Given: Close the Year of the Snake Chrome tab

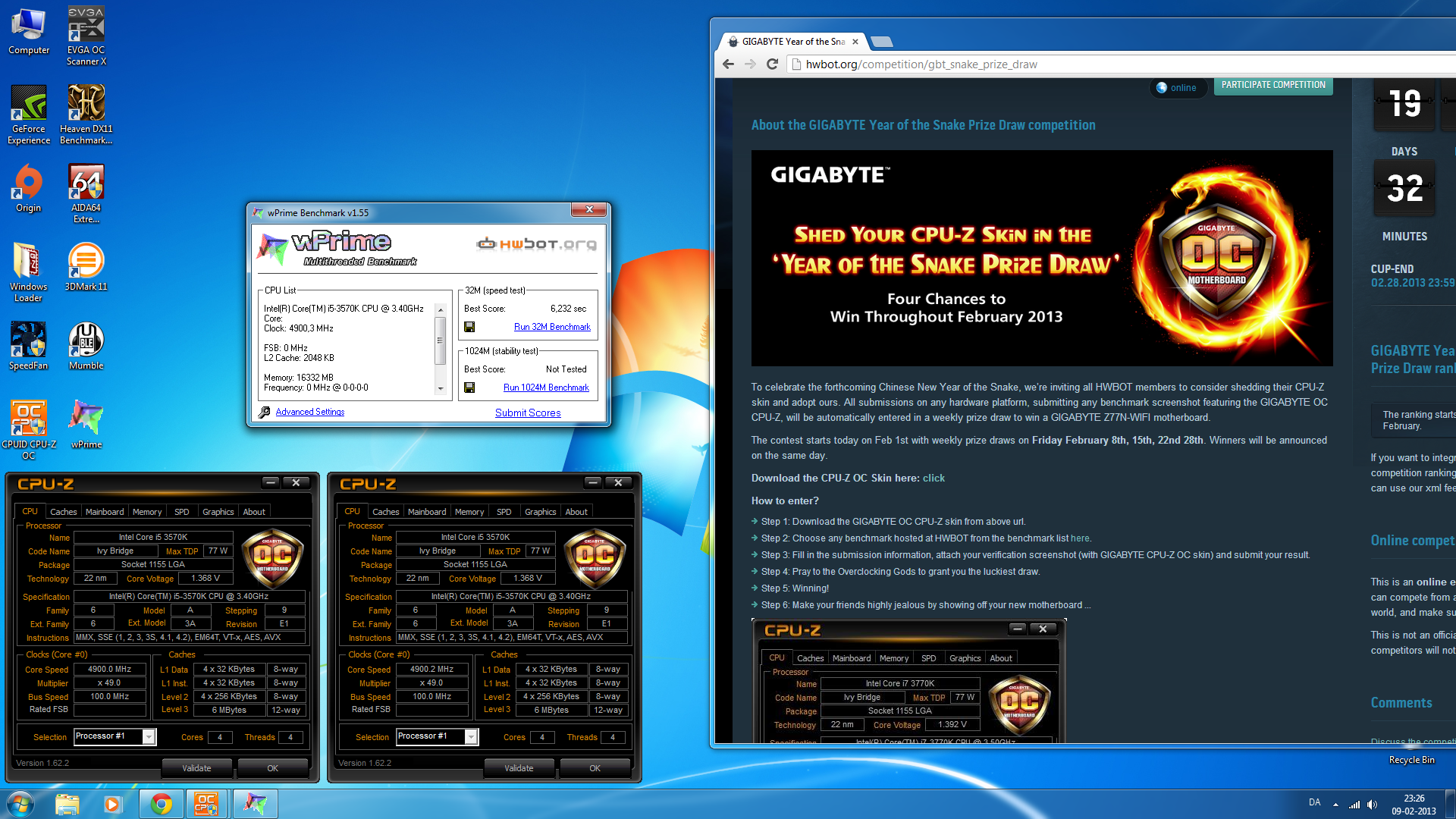Looking at the screenshot, I should (x=855, y=42).
